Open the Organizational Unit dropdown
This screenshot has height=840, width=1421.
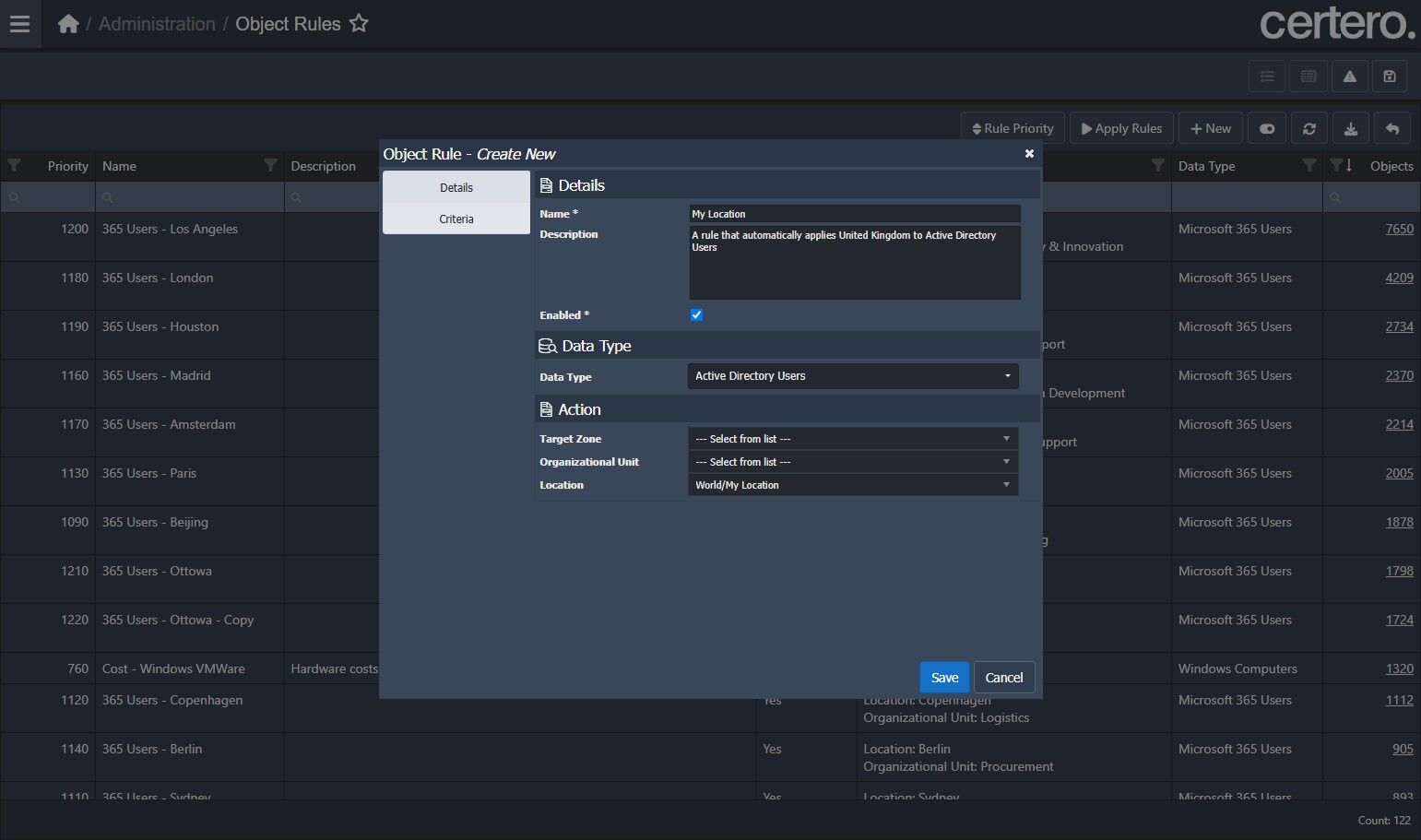[x=853, y=462]
